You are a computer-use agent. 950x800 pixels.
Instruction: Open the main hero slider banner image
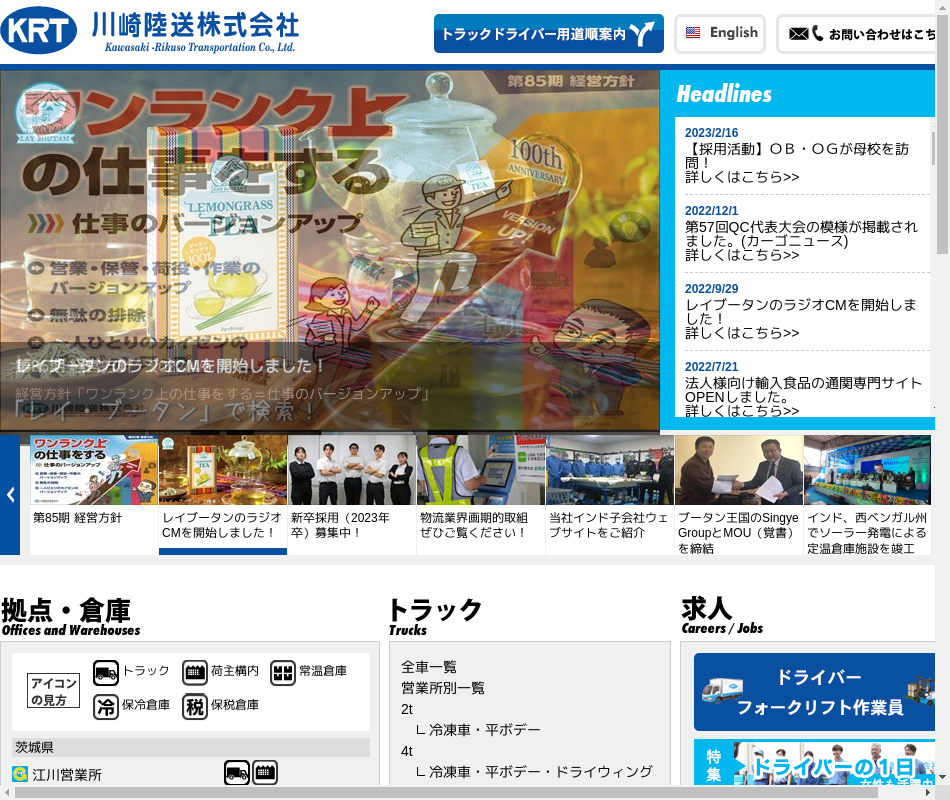point(330,250)
